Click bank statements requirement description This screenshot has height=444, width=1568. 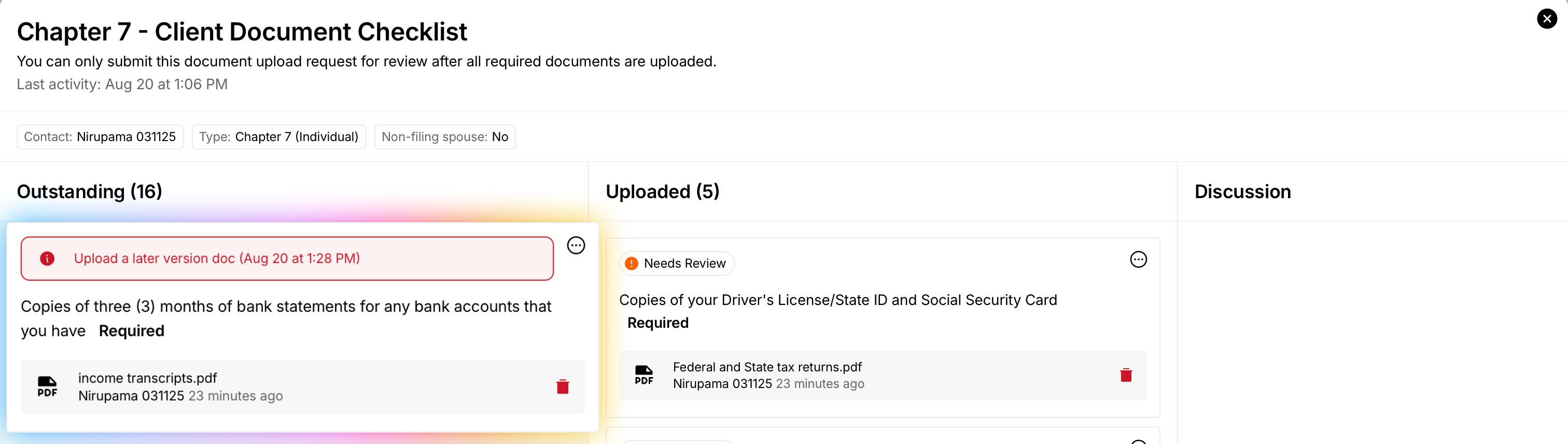(286, 307)
